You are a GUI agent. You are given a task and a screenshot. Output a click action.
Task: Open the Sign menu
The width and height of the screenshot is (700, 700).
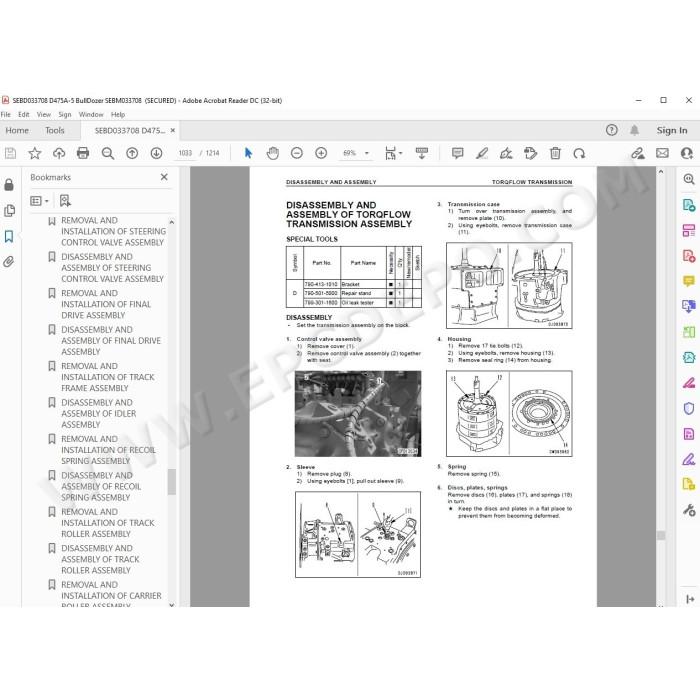pyautogui.click(x=65, y=115)
